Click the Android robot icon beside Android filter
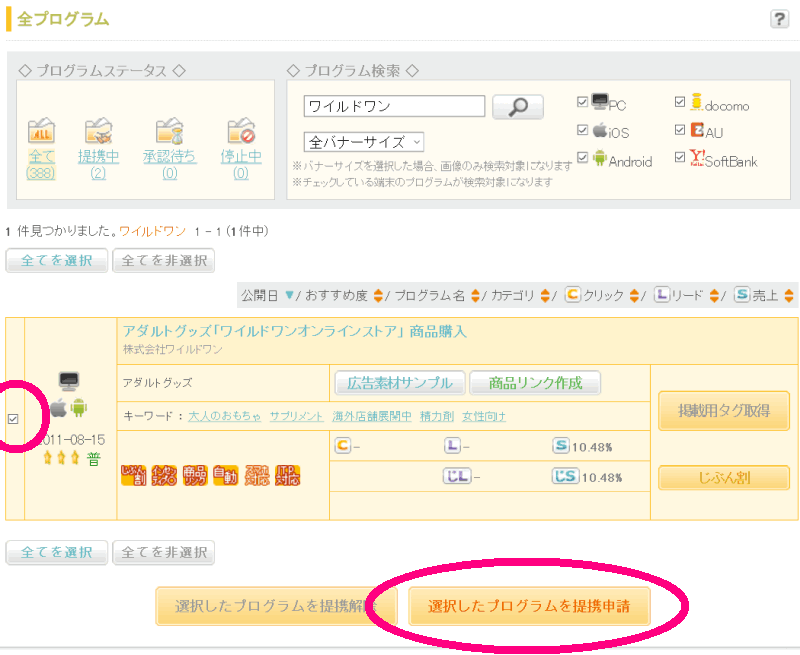This screenshot has width=800, height=655. pyautogui.click(x=600, y=158)
